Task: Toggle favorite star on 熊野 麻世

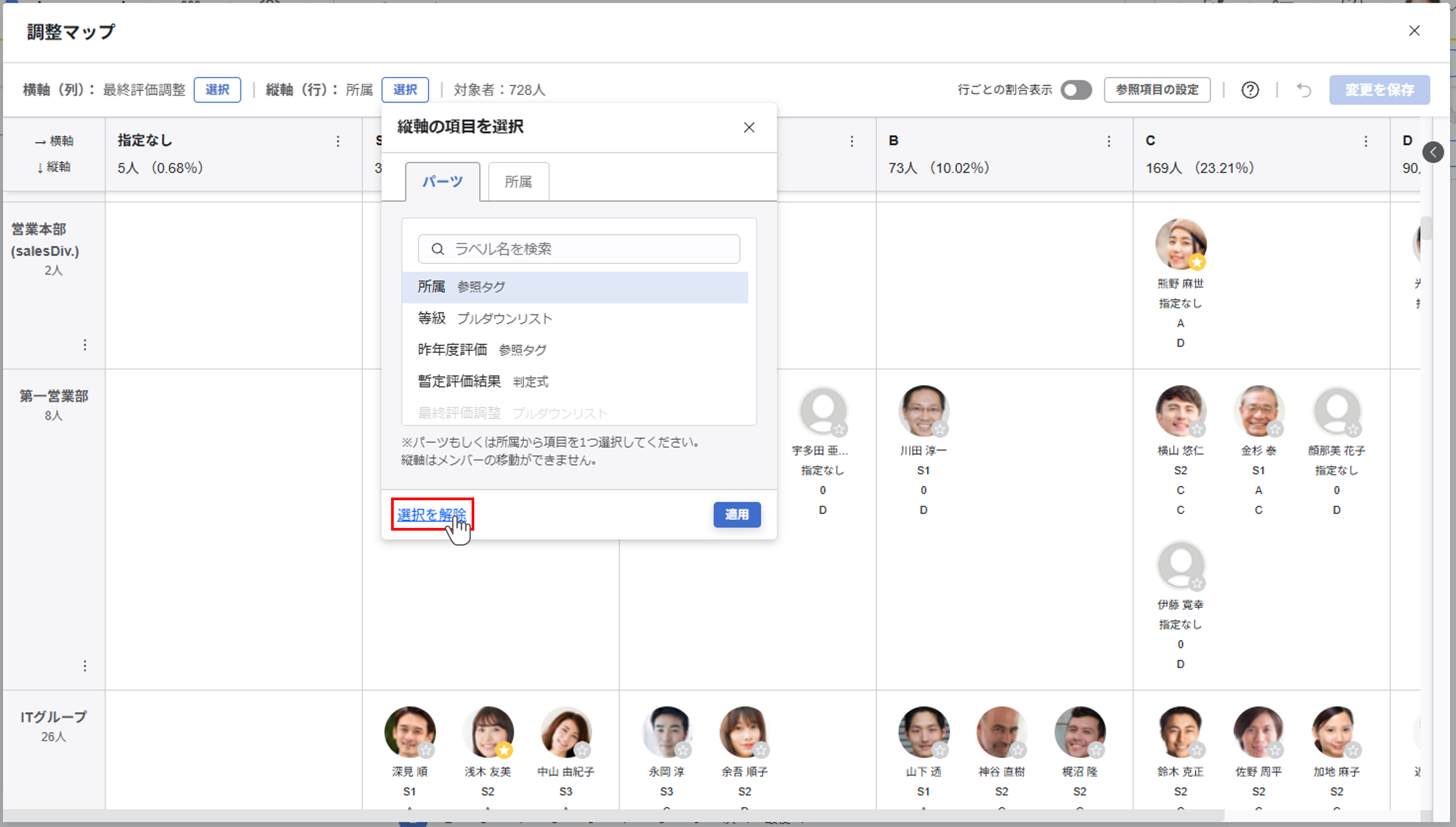Action: click(x=1197, y=262)
